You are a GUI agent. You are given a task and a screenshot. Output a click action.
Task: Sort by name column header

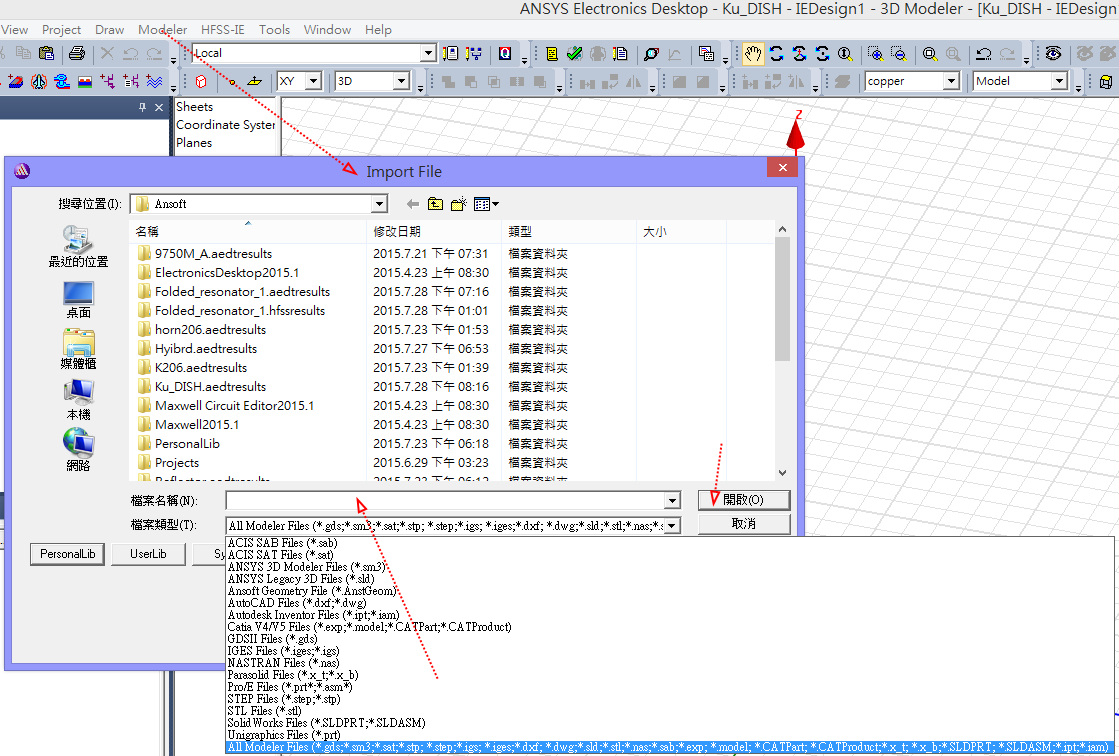click(x=248, y=231)
